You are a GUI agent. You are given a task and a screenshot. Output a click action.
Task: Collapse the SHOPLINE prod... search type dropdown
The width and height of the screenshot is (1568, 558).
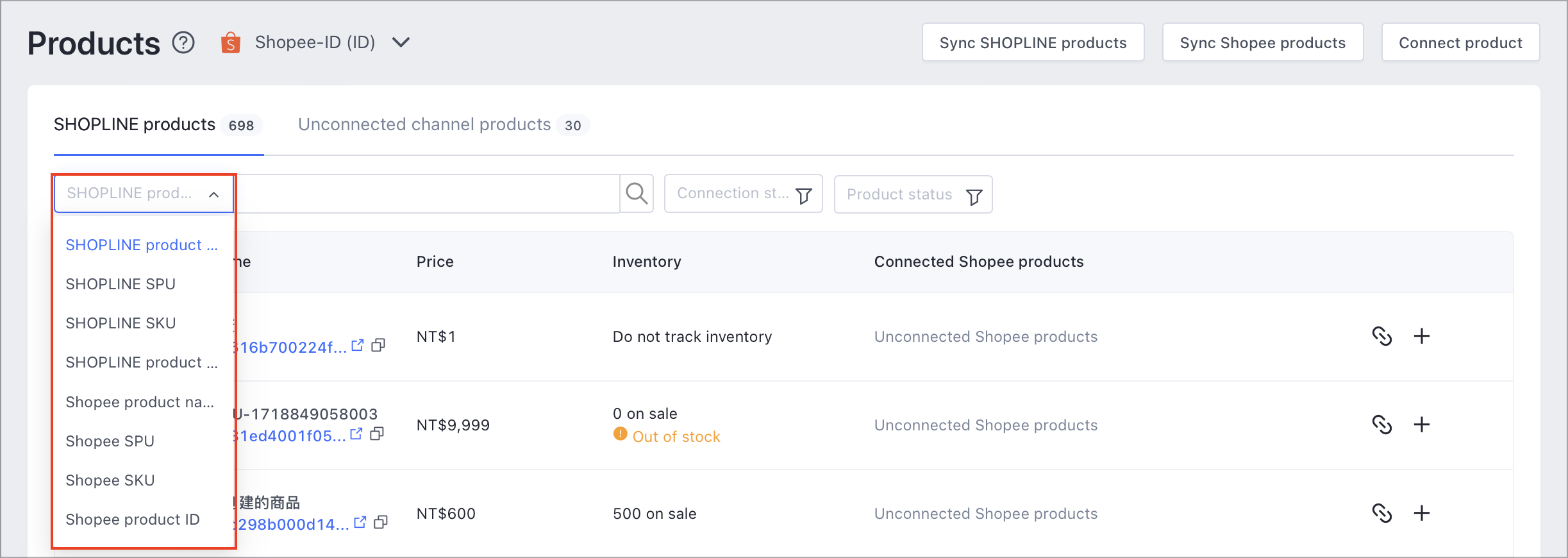point(144,193)
